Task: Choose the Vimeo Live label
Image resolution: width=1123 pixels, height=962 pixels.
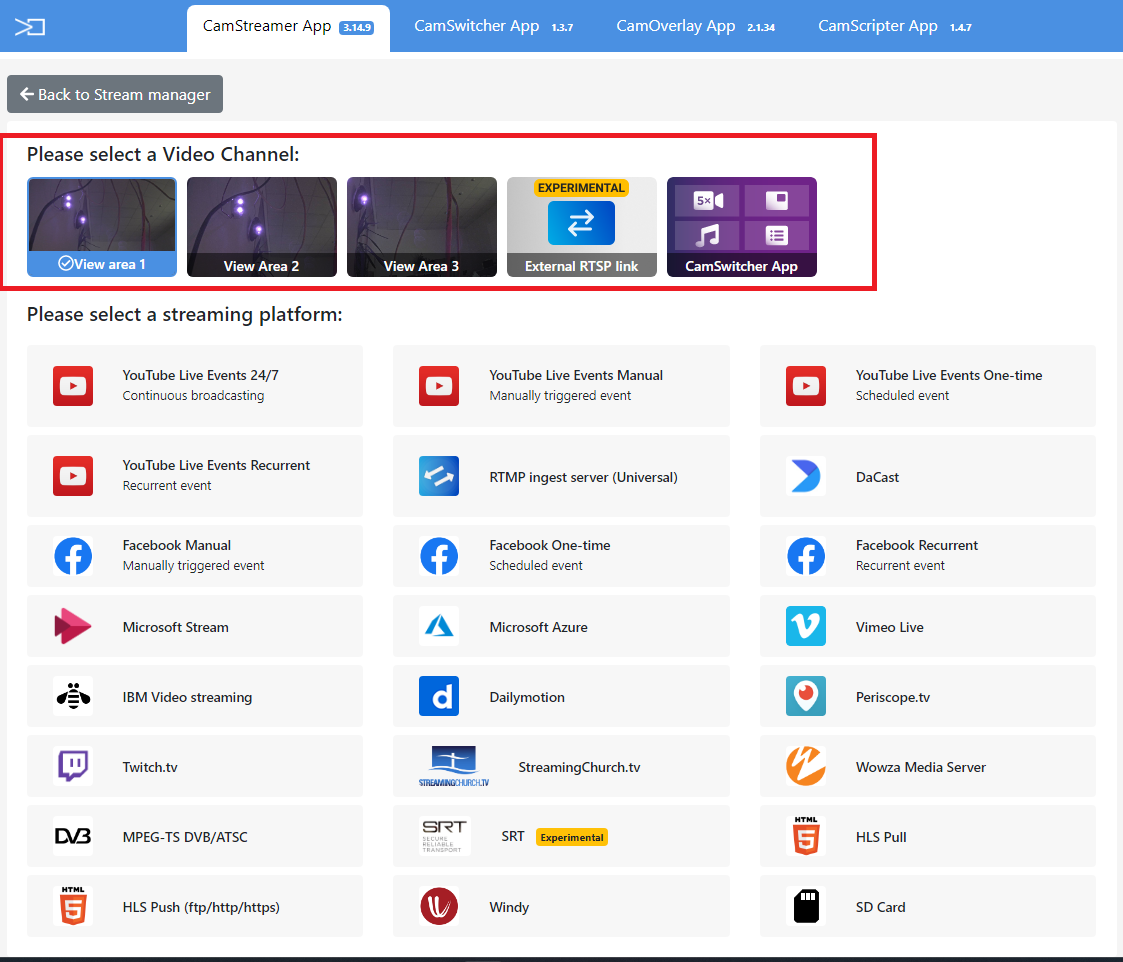Action: [x=890, y=627]
